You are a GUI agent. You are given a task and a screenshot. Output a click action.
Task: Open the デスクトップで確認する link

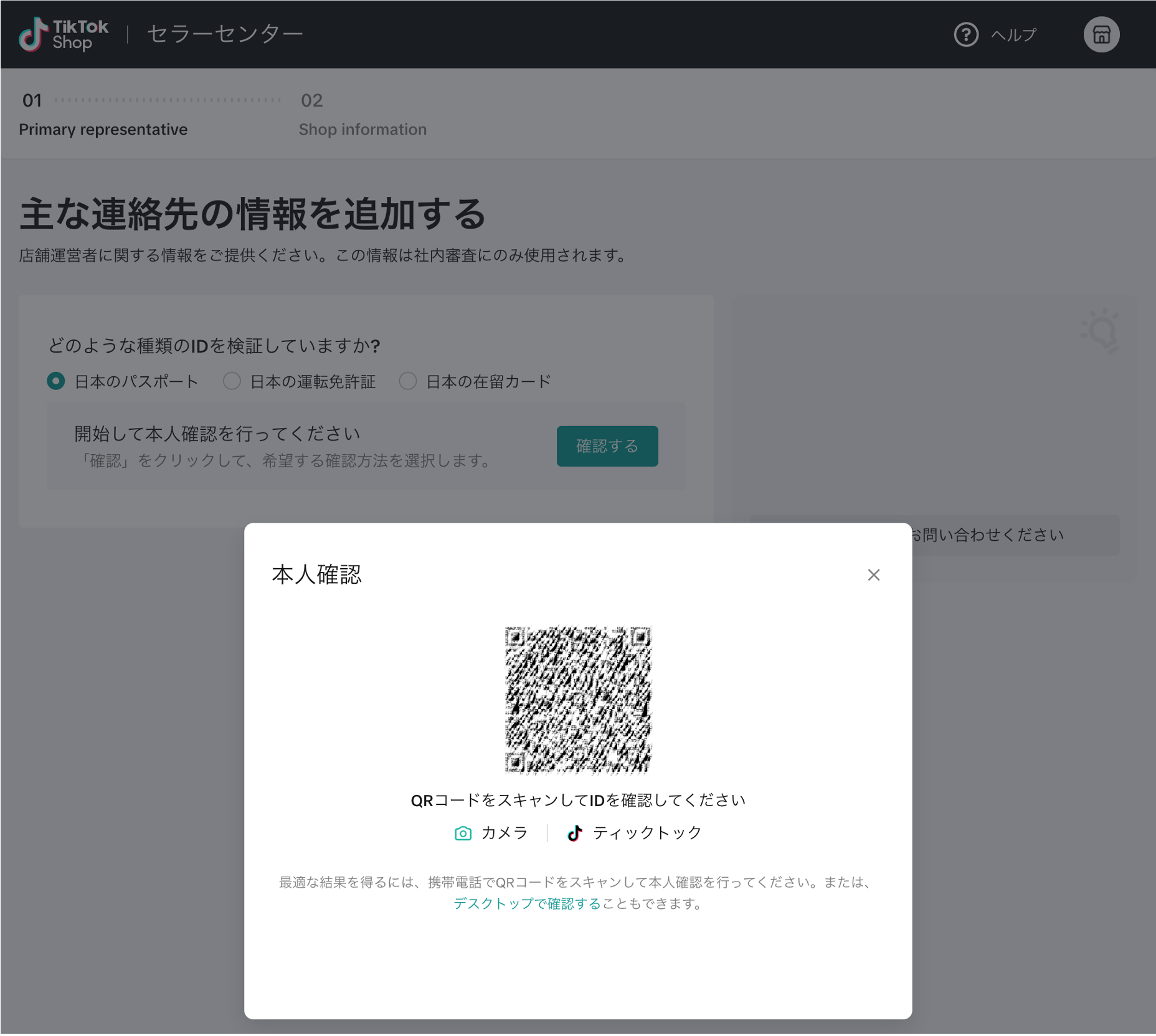coord(526,903)
